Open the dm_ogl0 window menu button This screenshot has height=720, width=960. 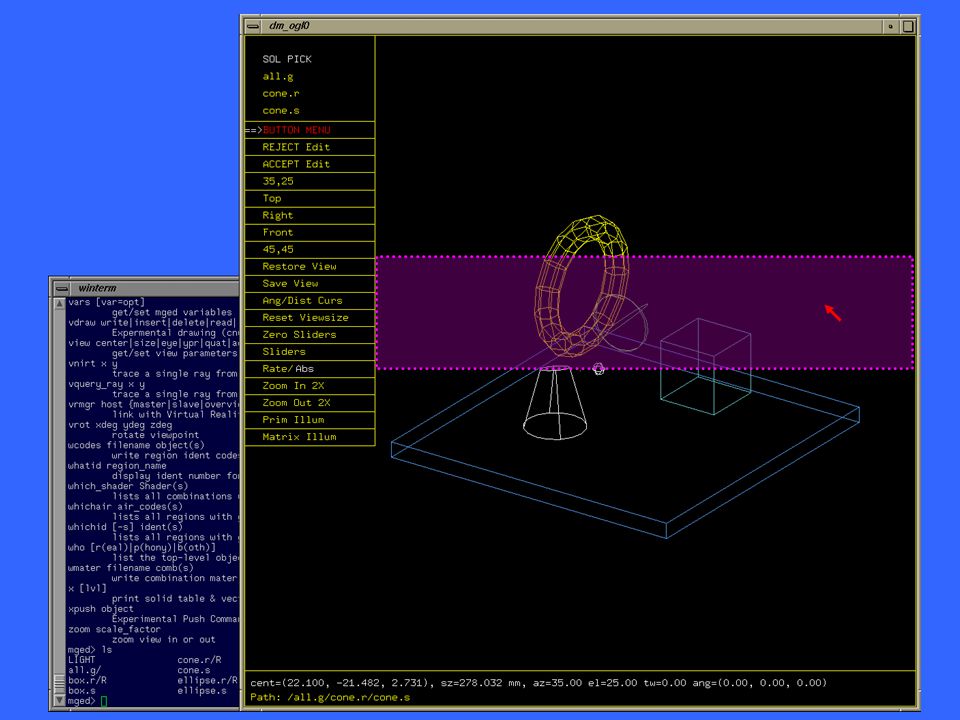253,26
